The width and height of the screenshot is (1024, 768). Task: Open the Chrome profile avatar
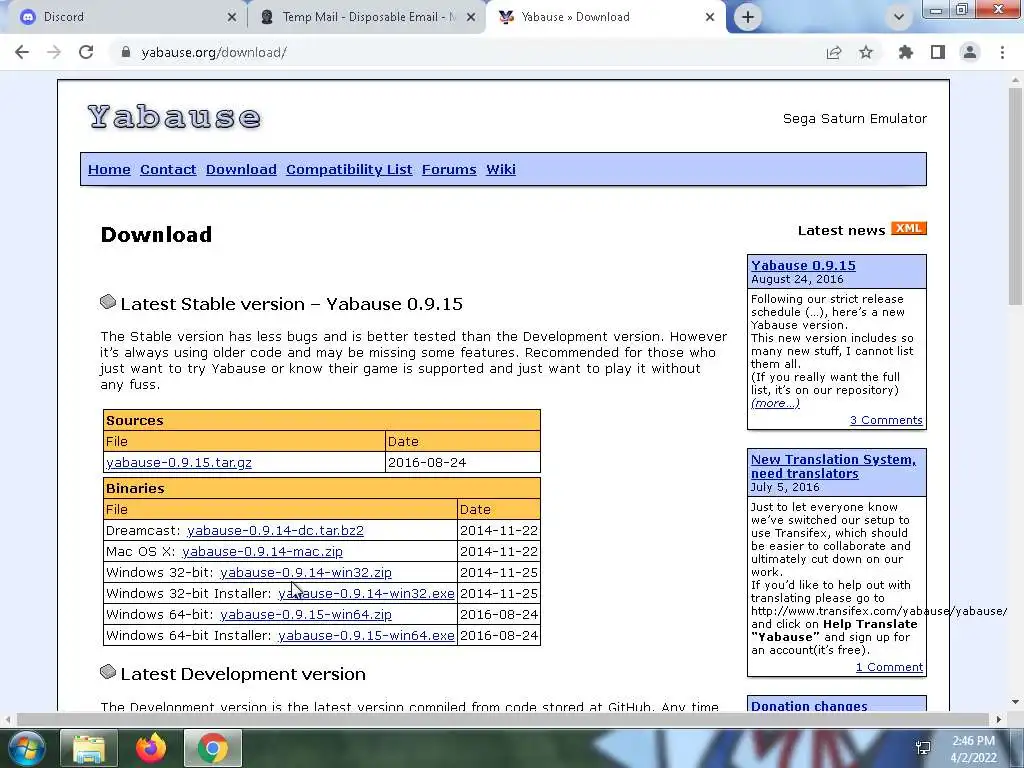[970, 52]
